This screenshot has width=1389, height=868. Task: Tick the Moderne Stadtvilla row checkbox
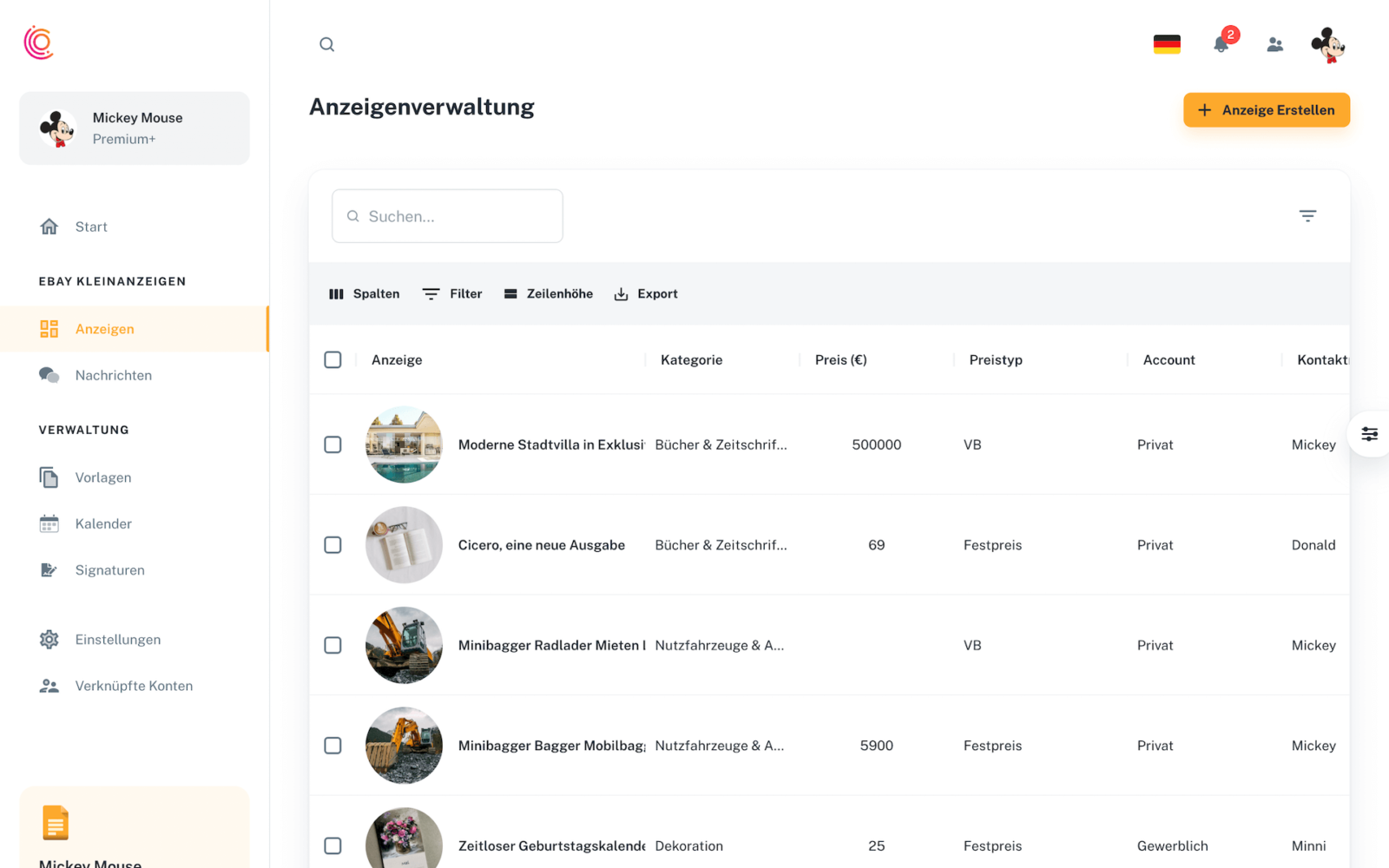[332, 444]
